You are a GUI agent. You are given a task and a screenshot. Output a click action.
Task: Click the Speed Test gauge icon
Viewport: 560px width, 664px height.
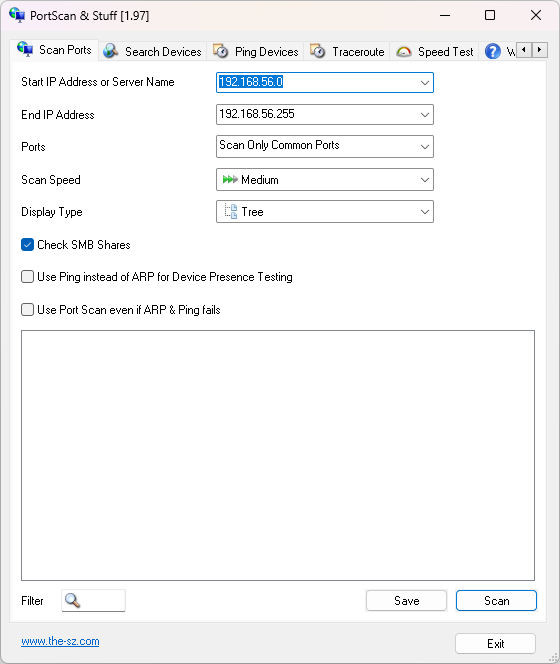tap(404, 52)
